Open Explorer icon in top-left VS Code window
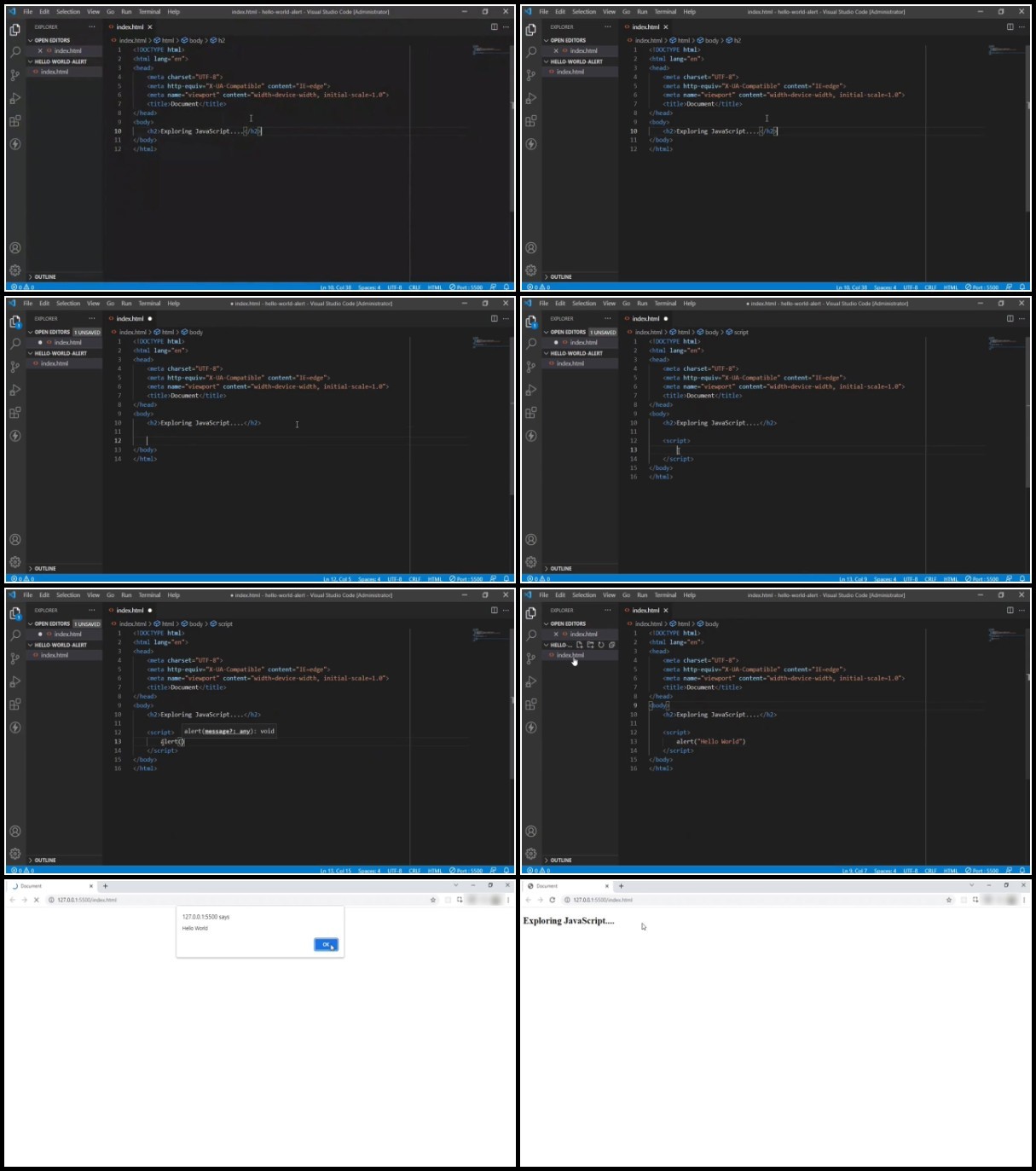This screenshot has width=1036, height=1171. (14, 29)
